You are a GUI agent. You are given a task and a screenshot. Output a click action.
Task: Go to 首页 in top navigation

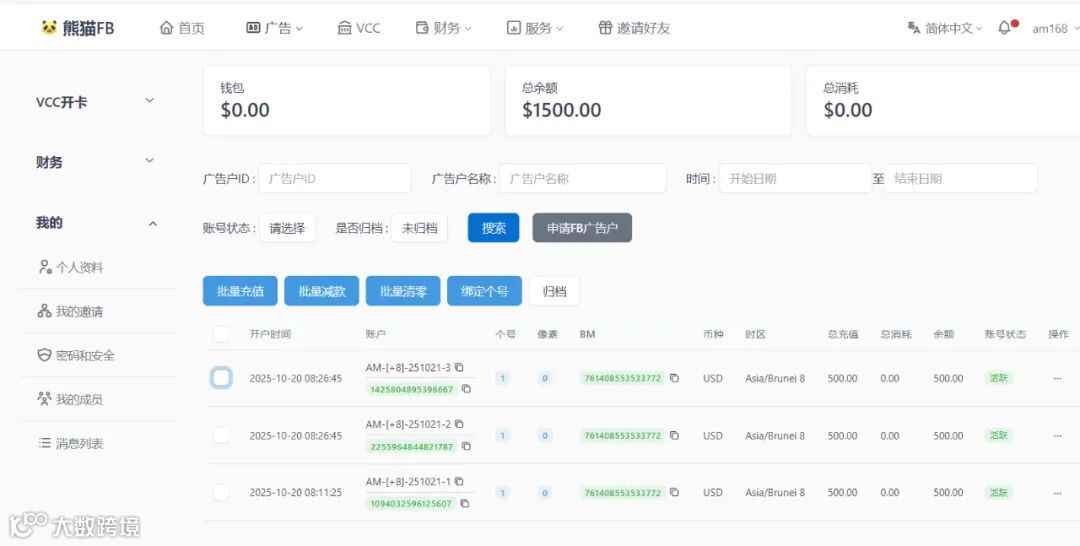182,28
